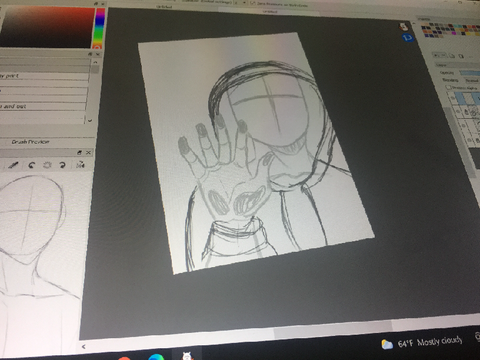Choose a hue on the rainbow hue bar
Image resolution: width=480 pixels, height=360 pixels.
click(x=99, y=28)
